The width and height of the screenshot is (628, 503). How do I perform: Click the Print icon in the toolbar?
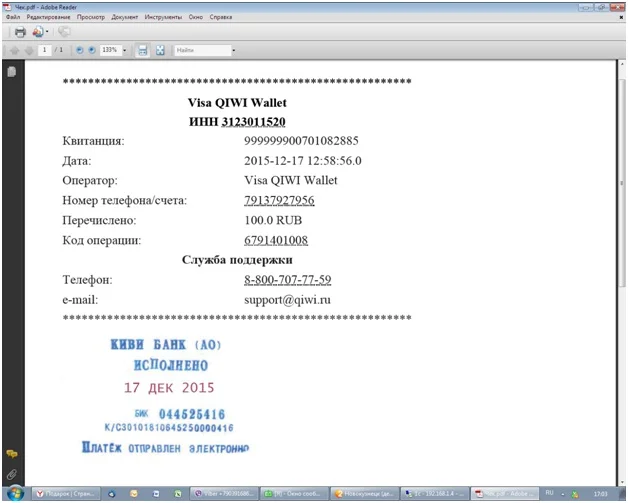coord(20,32)
